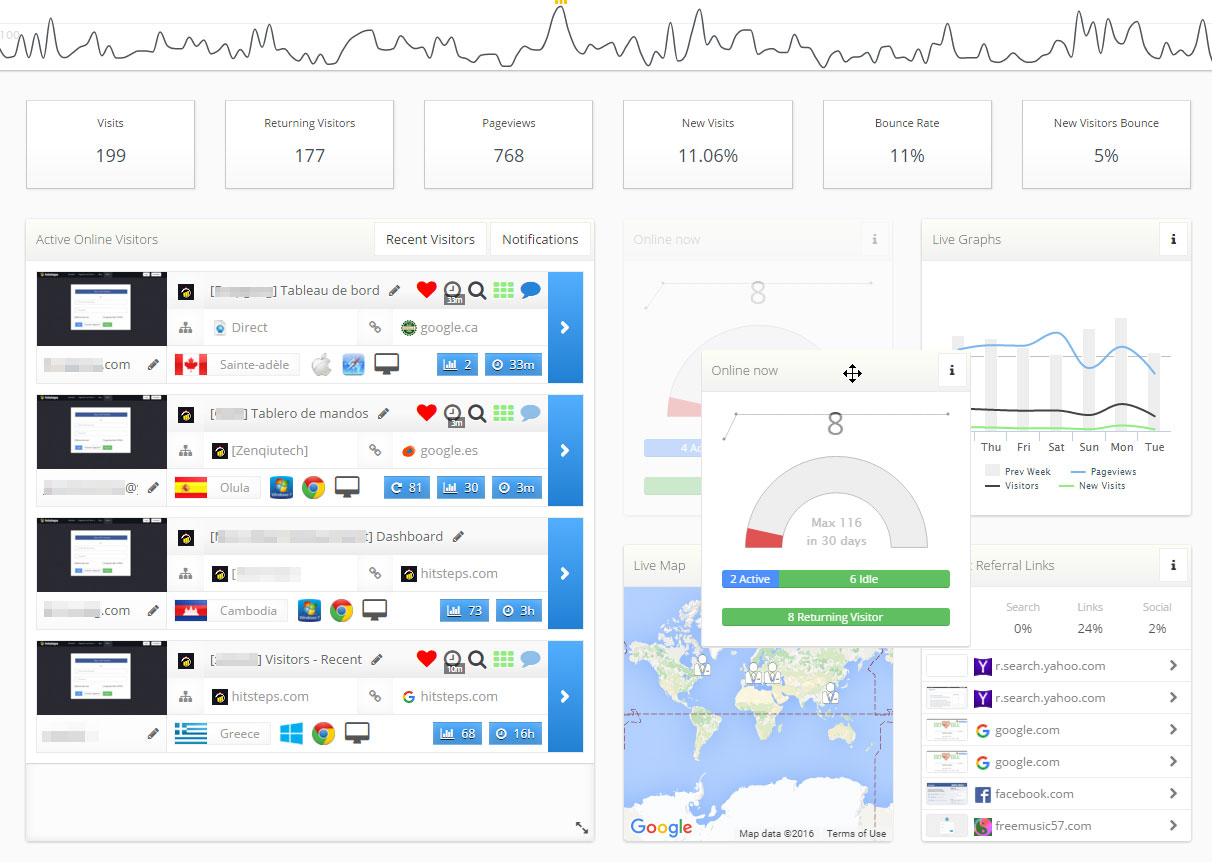Click the Windows 8 icon in the Greece row
This screenshot has width=1212, height=862.
click(291, 733)
